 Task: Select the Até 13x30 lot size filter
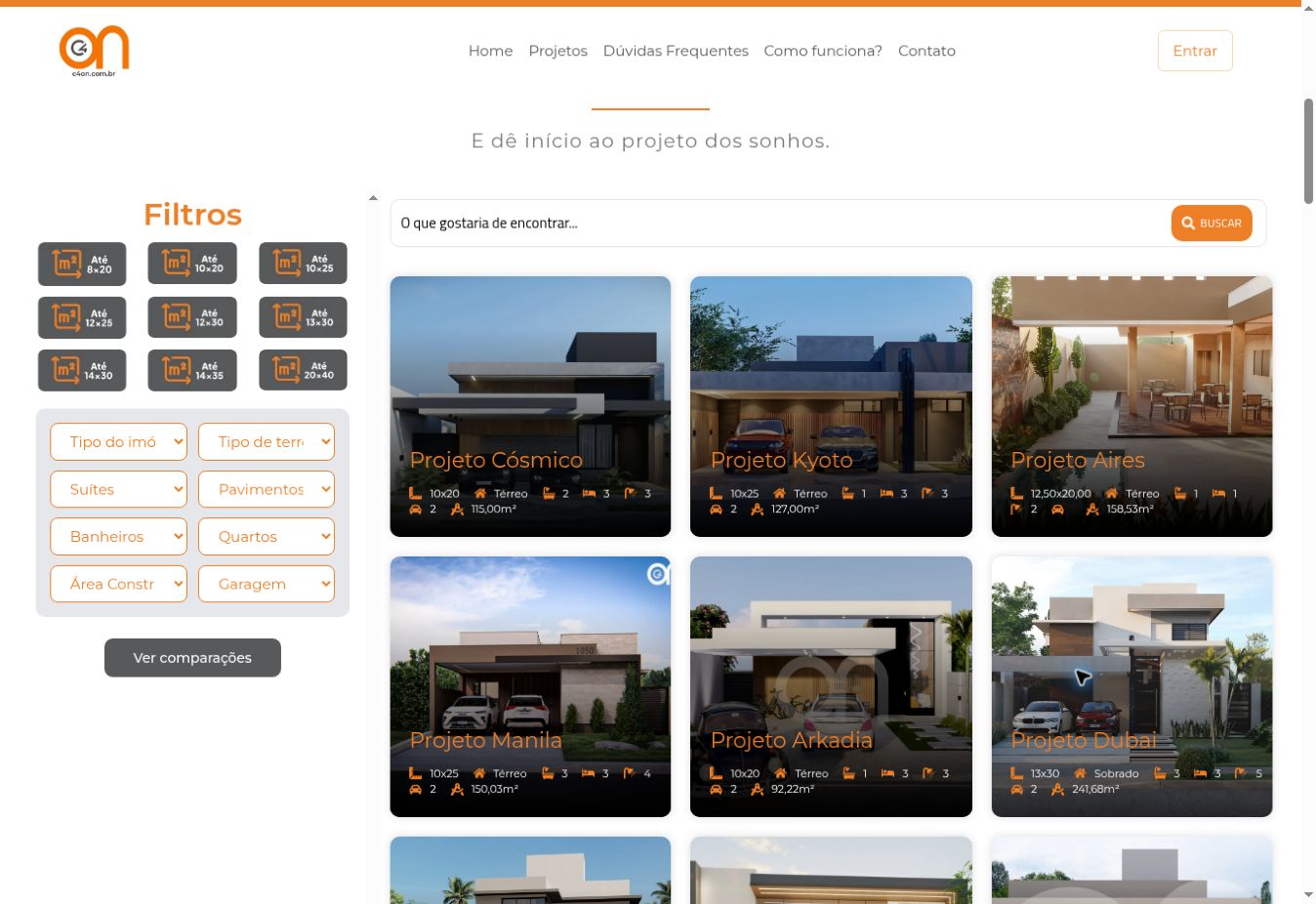303,317
